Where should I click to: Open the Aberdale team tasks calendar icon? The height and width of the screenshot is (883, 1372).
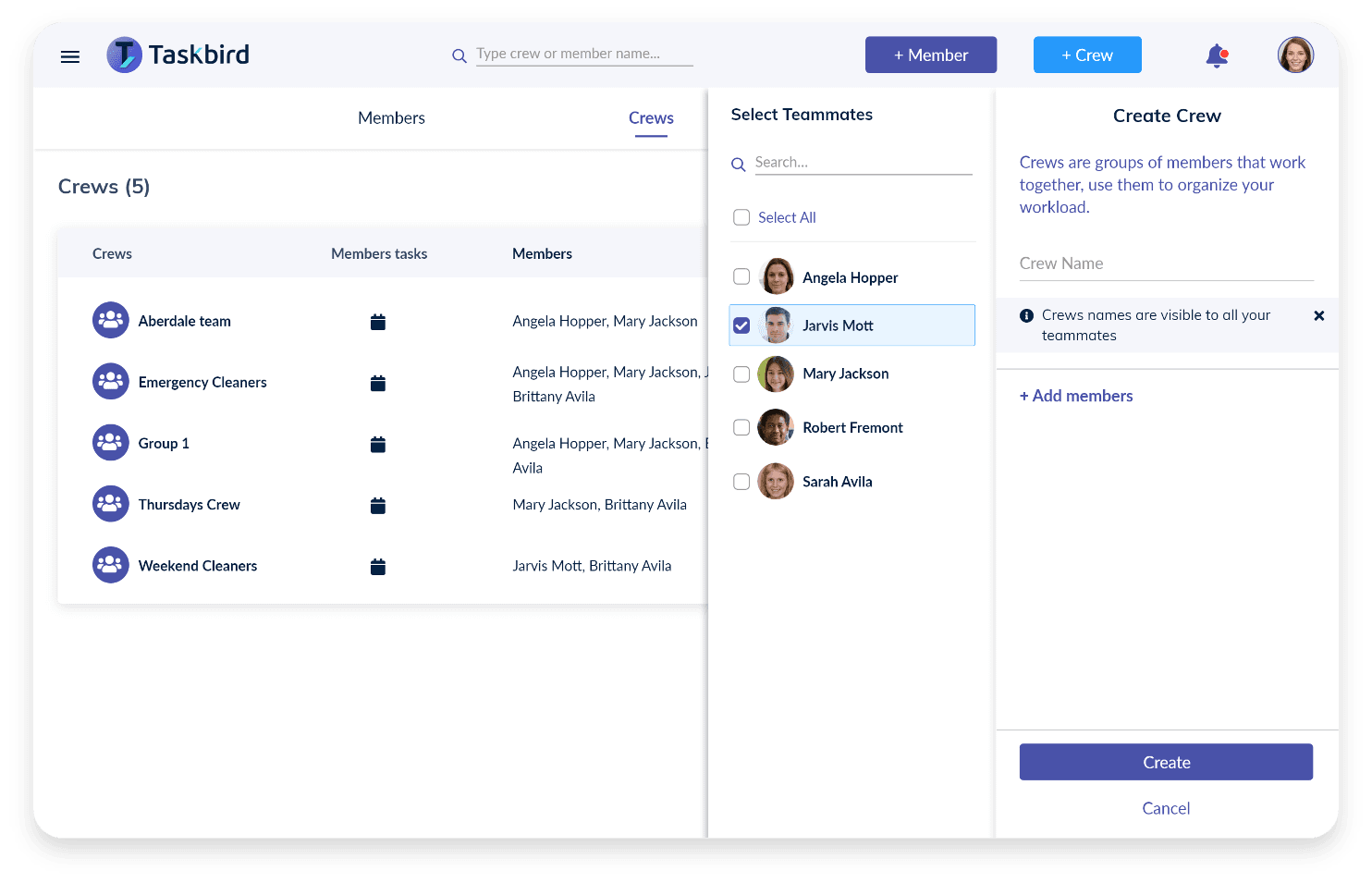coord(377,322)
